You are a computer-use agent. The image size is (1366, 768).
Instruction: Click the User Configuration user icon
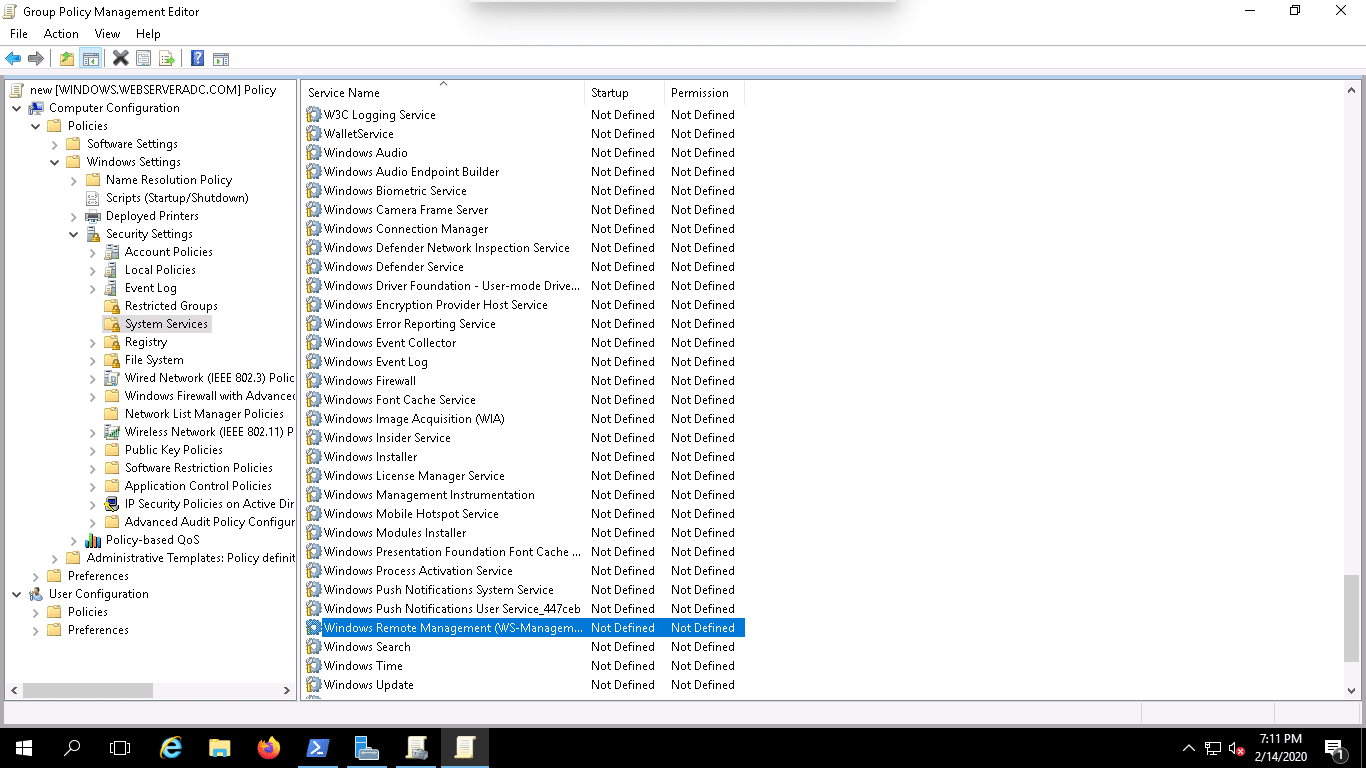pos(36,594)
